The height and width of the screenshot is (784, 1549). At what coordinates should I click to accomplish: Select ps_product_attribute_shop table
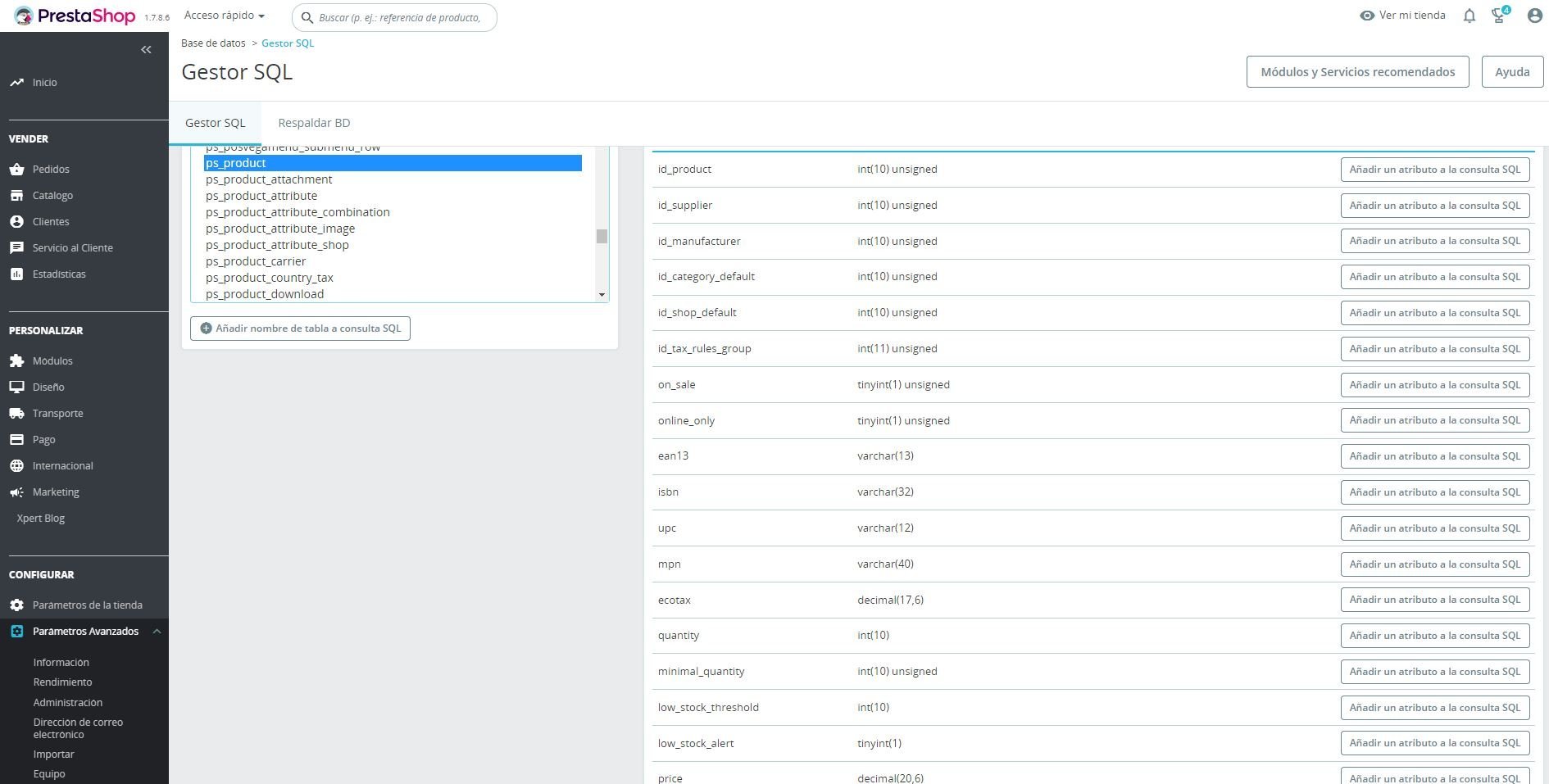(x=393, y=245)
